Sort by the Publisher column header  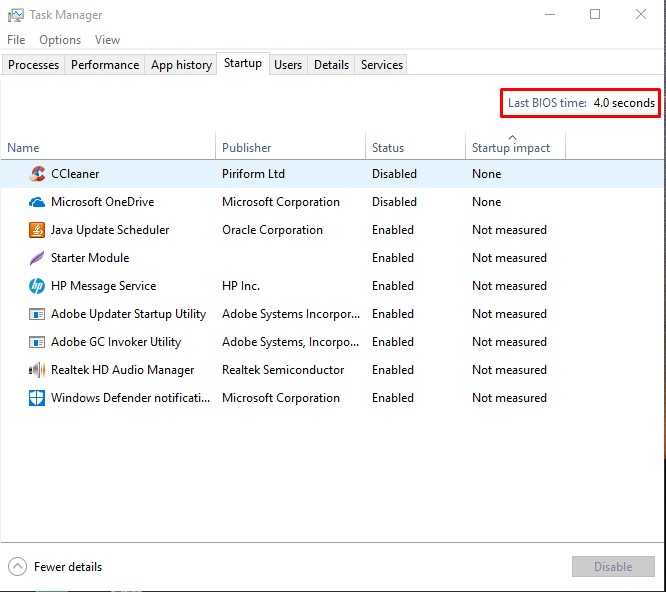click(291, 147)
